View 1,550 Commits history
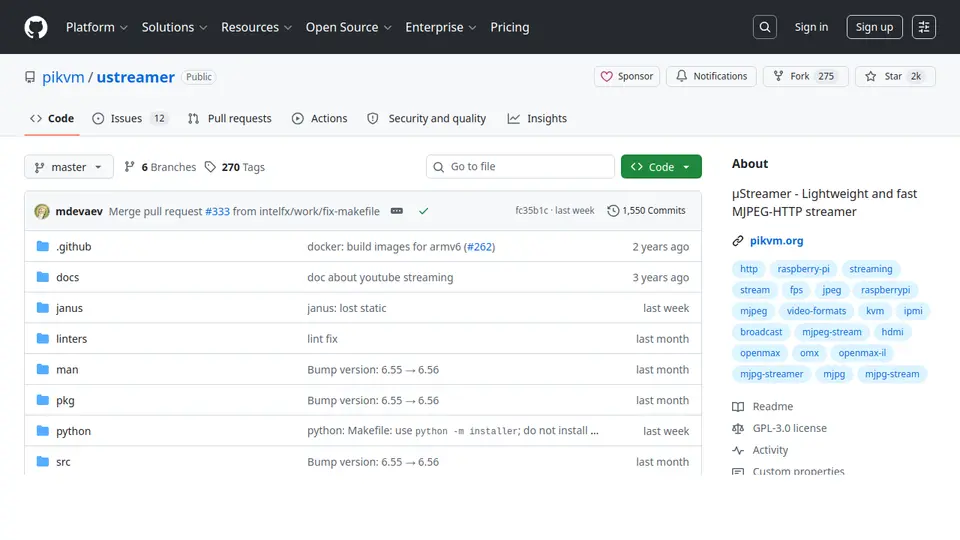The image size is (960, 540). [646, 211]
